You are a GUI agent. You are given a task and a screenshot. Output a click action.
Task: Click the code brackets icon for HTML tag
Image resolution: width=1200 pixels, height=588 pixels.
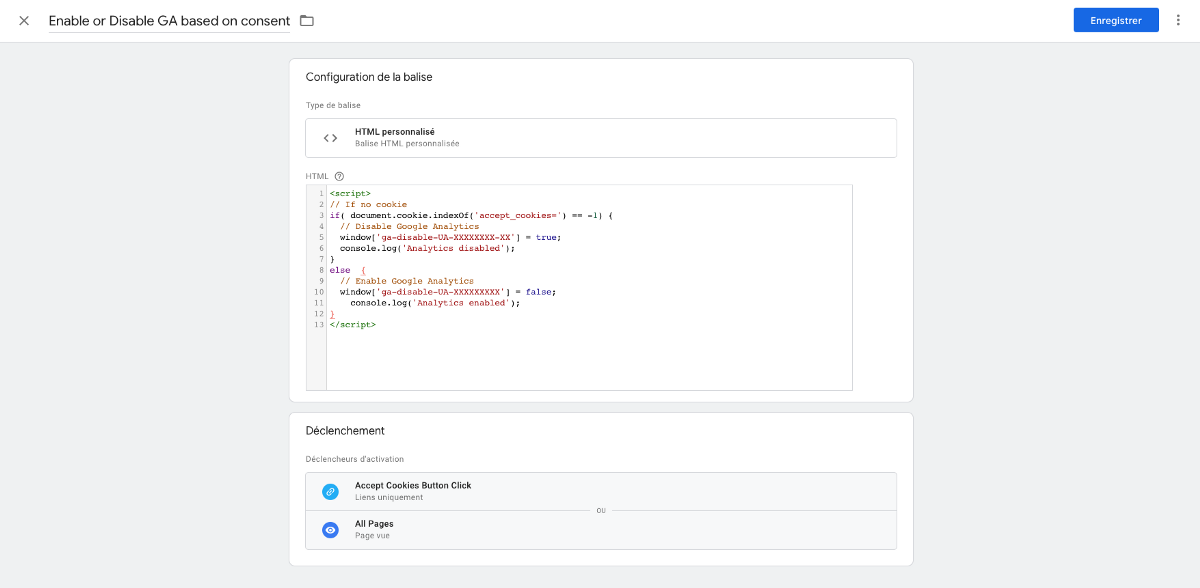tap(330, 138)
